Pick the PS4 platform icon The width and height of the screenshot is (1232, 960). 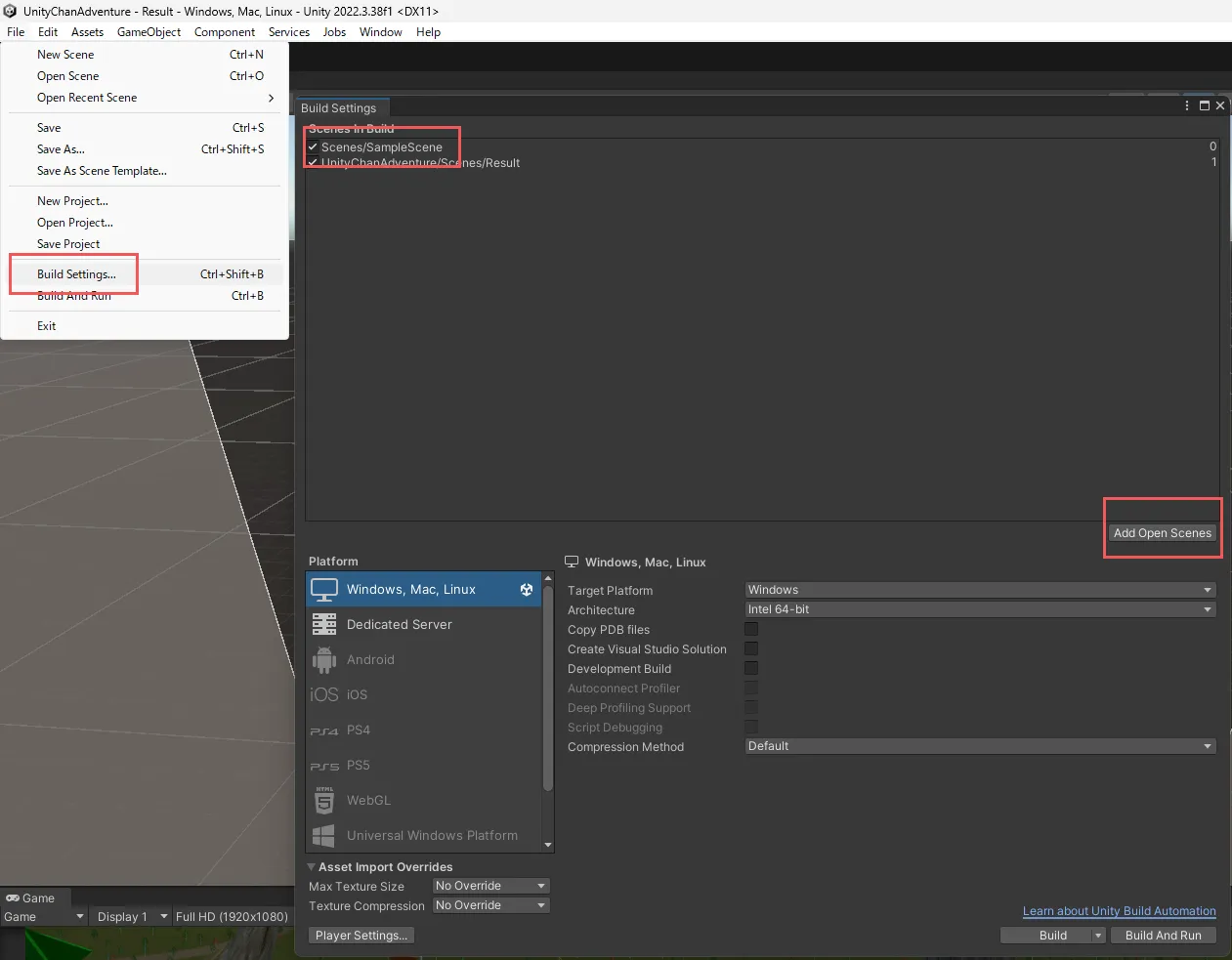(324, 730)
